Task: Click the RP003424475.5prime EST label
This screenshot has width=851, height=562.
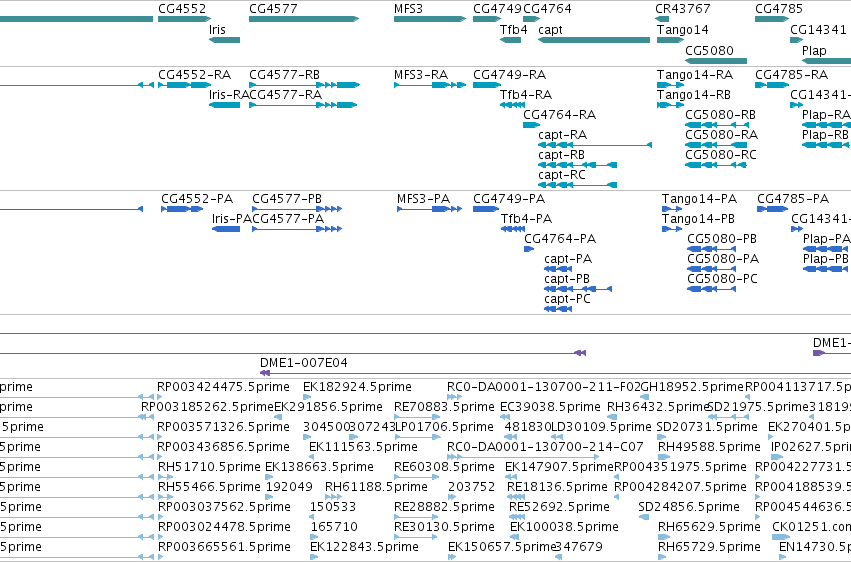Action: 224,387
